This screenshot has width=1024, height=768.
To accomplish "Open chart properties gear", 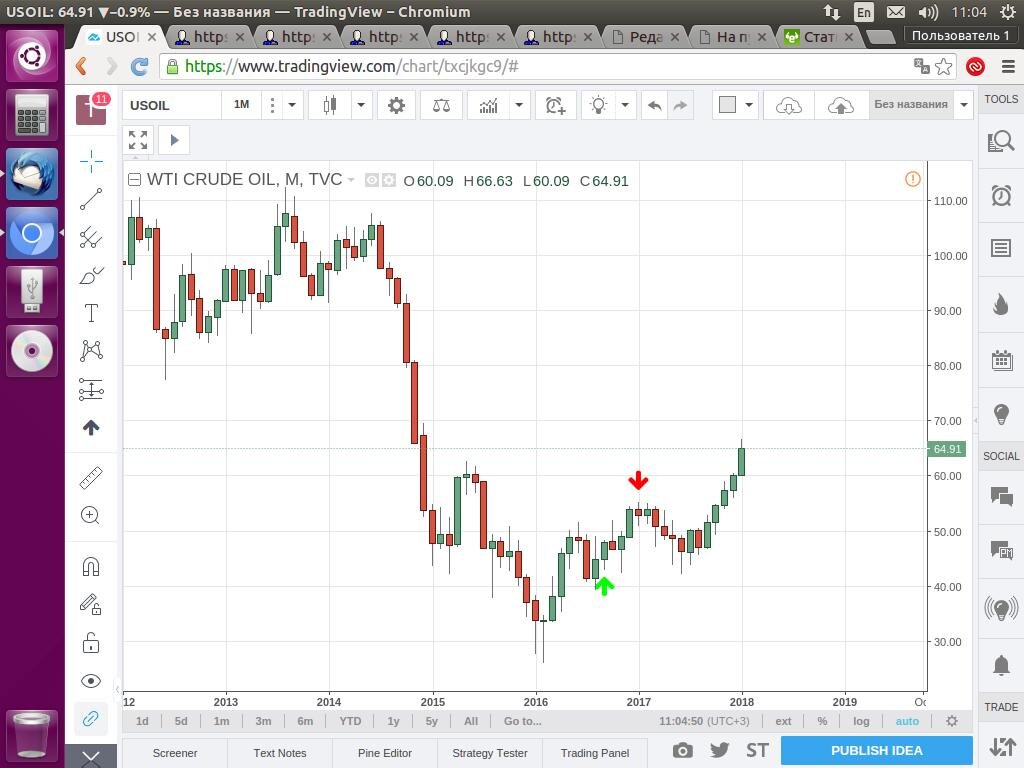I will [396, 105].
